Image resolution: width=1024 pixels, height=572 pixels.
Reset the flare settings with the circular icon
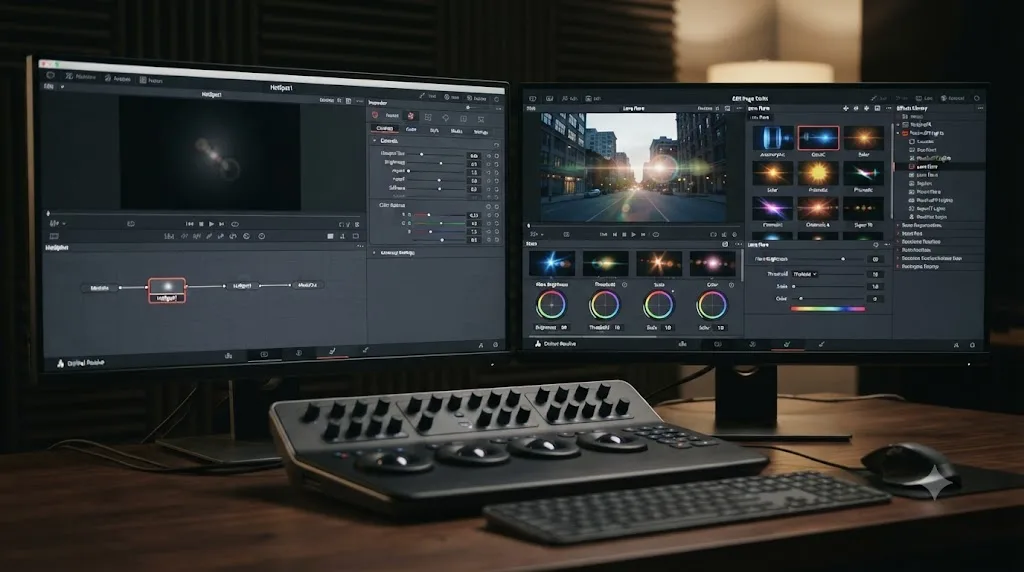[x=876, y=245]
